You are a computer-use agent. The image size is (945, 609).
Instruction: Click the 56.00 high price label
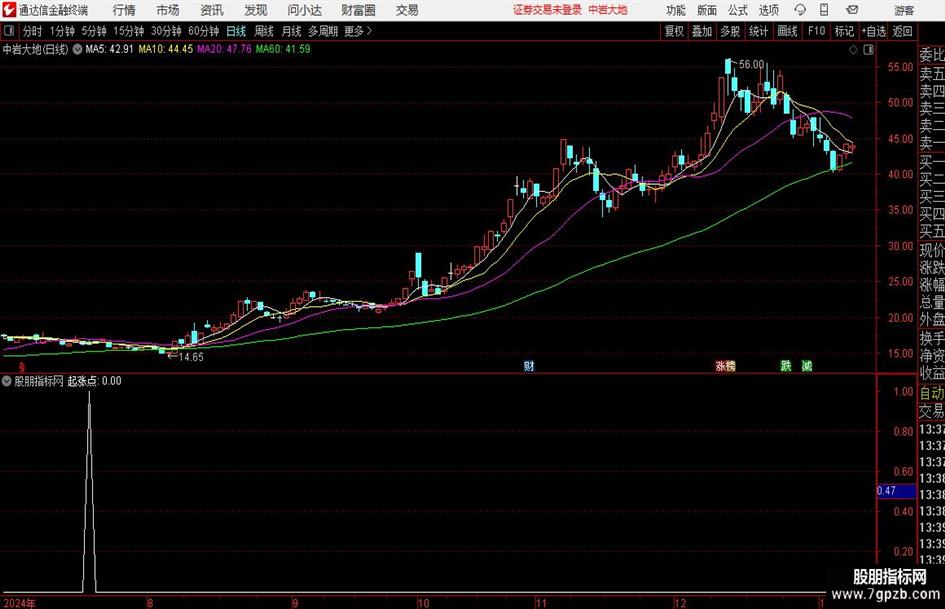click(x=752, y=65)
